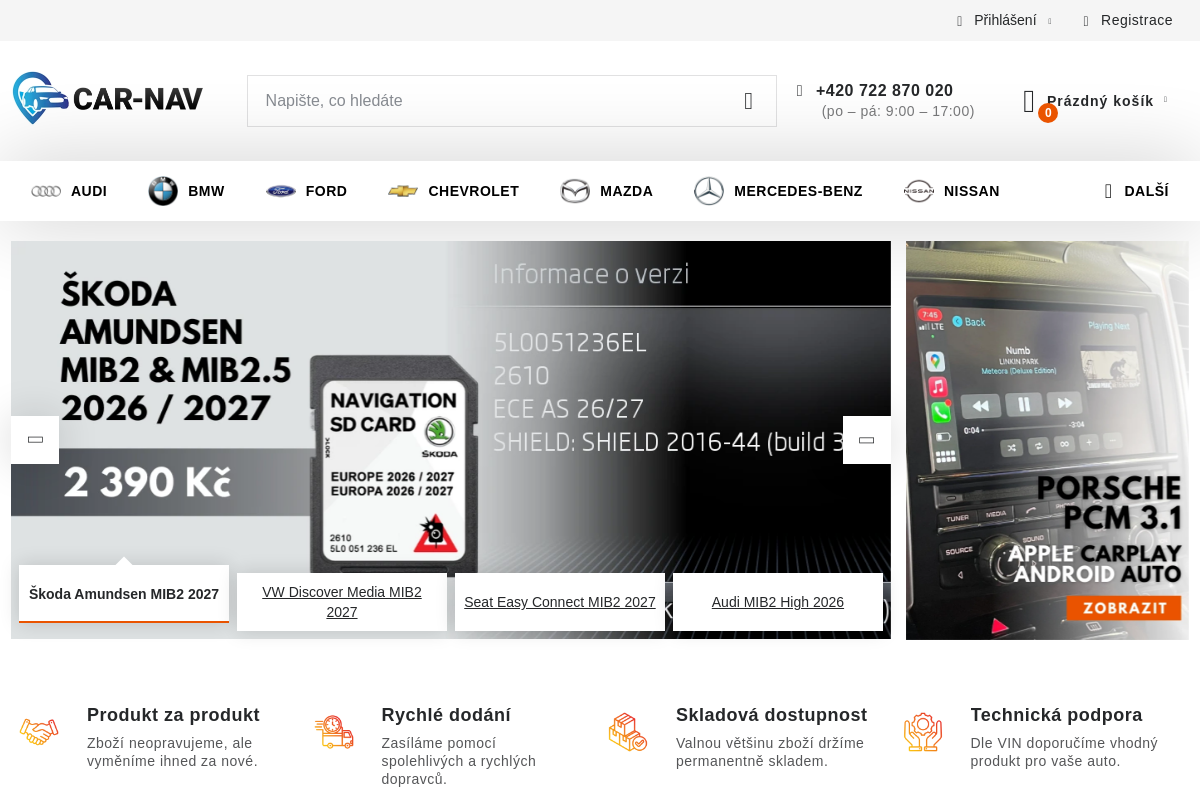Click the Registrace link
The width and height of the screenshot is (1200, 800).
coord(1137,20)
